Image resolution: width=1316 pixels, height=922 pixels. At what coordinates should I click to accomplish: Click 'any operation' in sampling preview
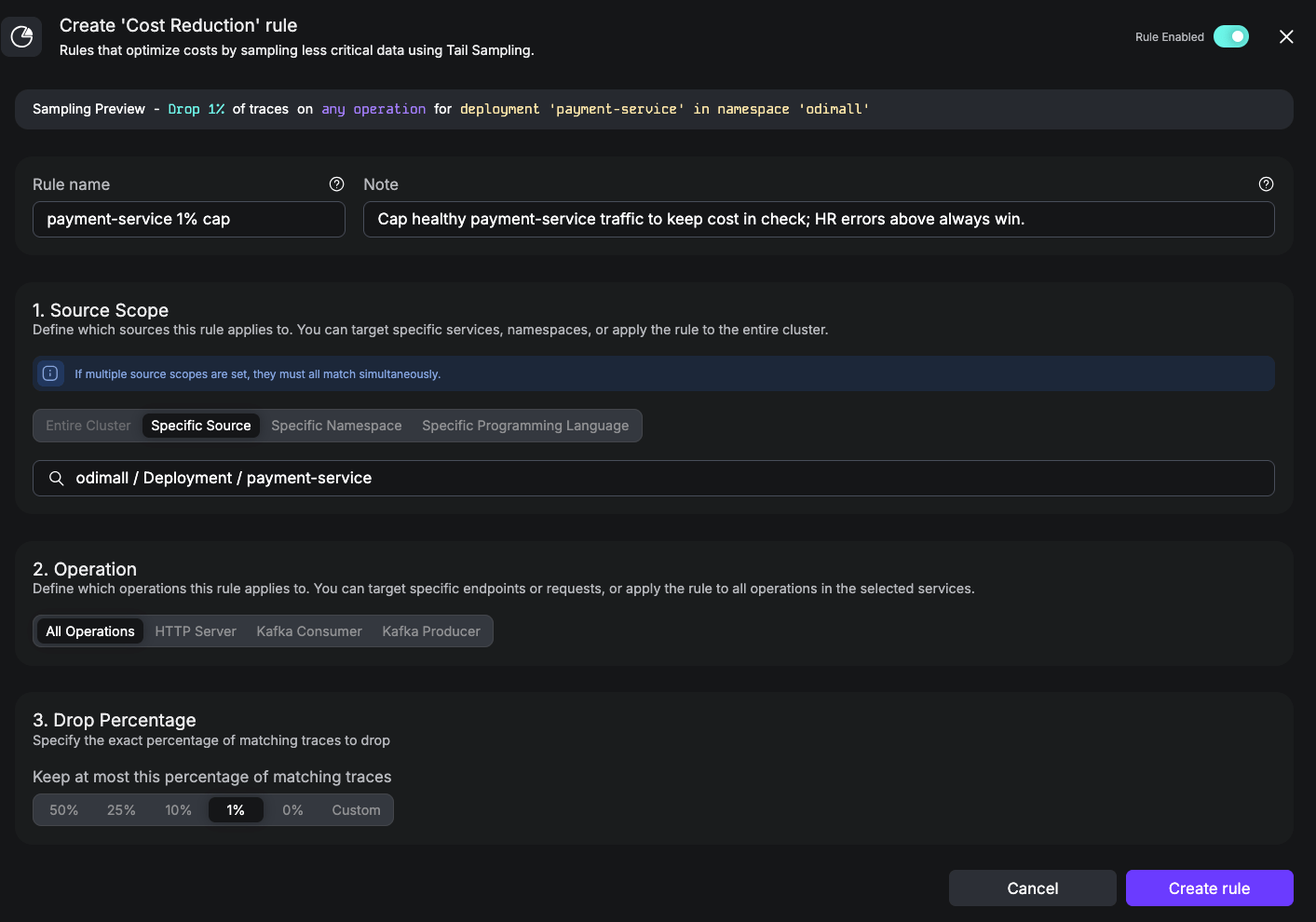(373, 109)
